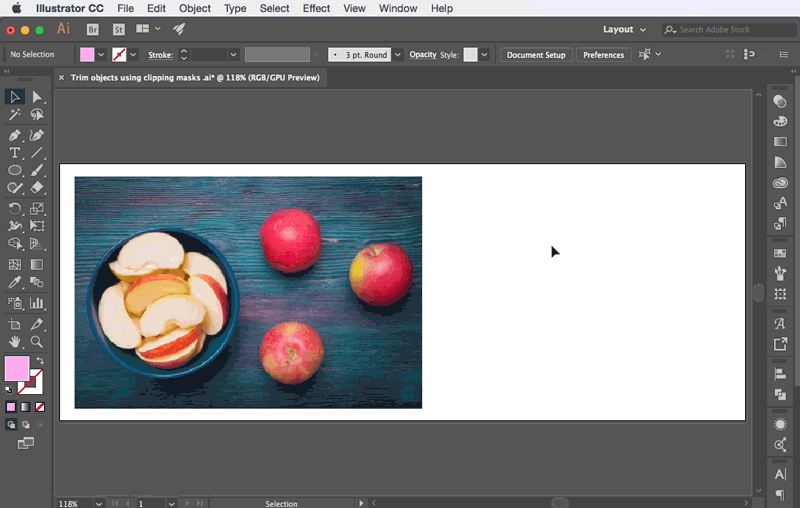Screen dimensions: 800x508
Task: Open the Preferences button
Action: tap(603, 55)
